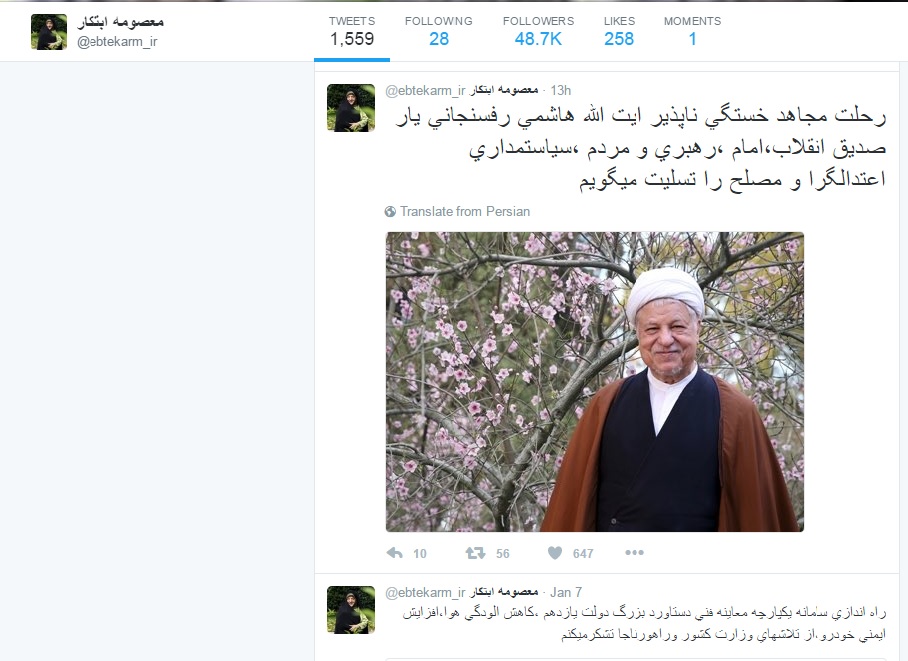Click the avatar beside the 13h tweet
Screen dimensions: 908x661
[x=351, y=108]
